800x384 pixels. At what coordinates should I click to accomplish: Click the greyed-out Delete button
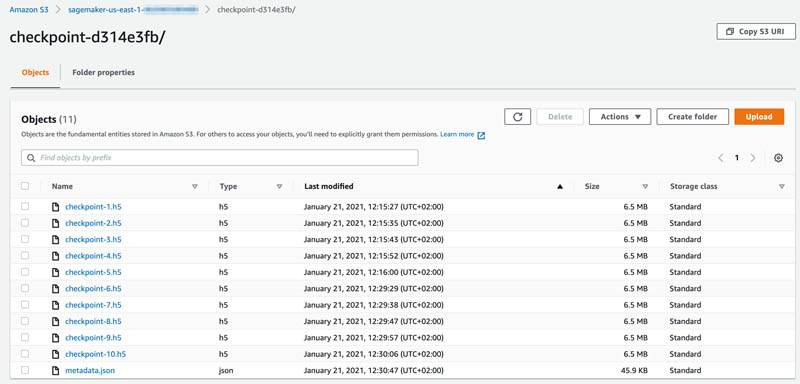tap(560, 117)
